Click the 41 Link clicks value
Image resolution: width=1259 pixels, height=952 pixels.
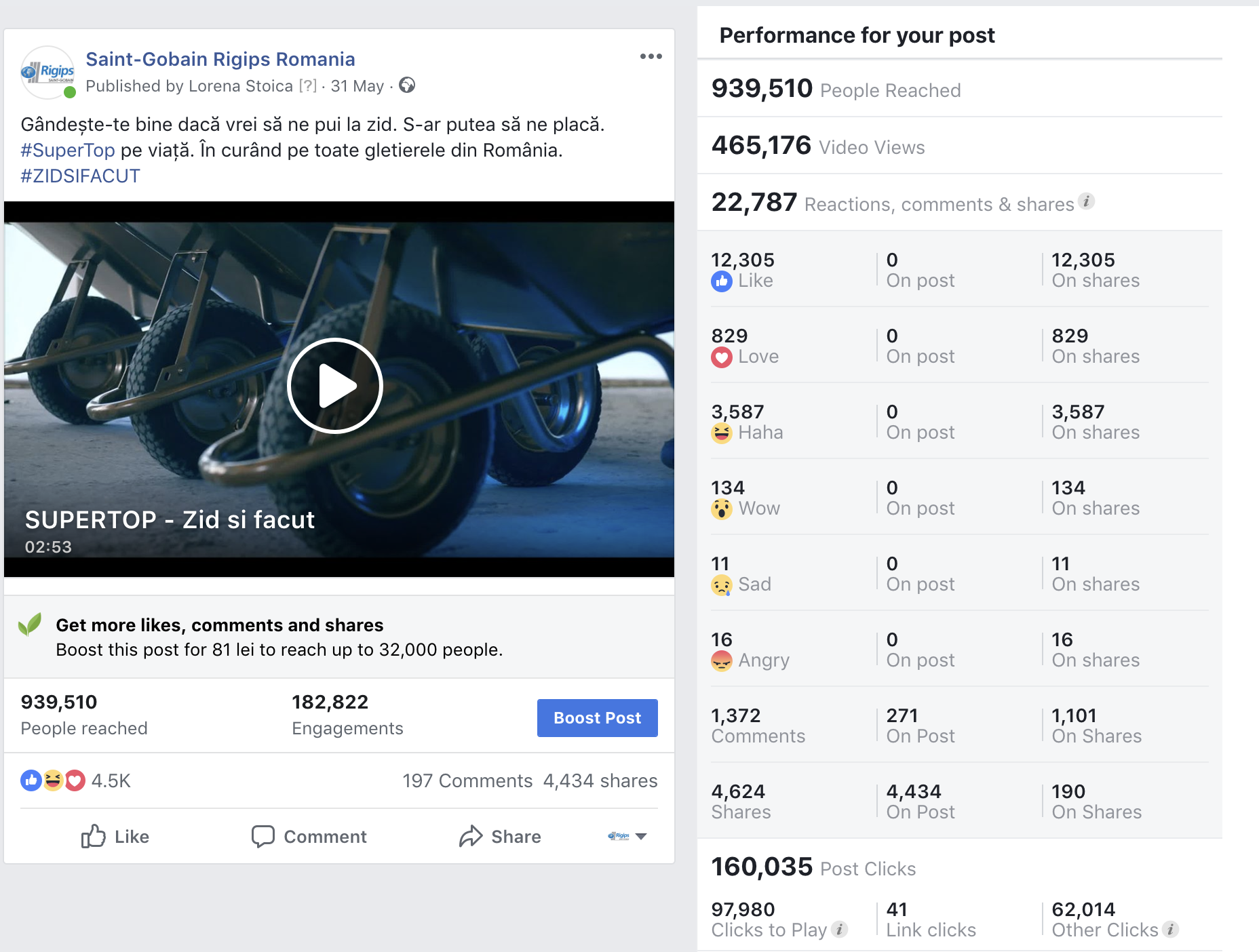click(x=897, y=909)
